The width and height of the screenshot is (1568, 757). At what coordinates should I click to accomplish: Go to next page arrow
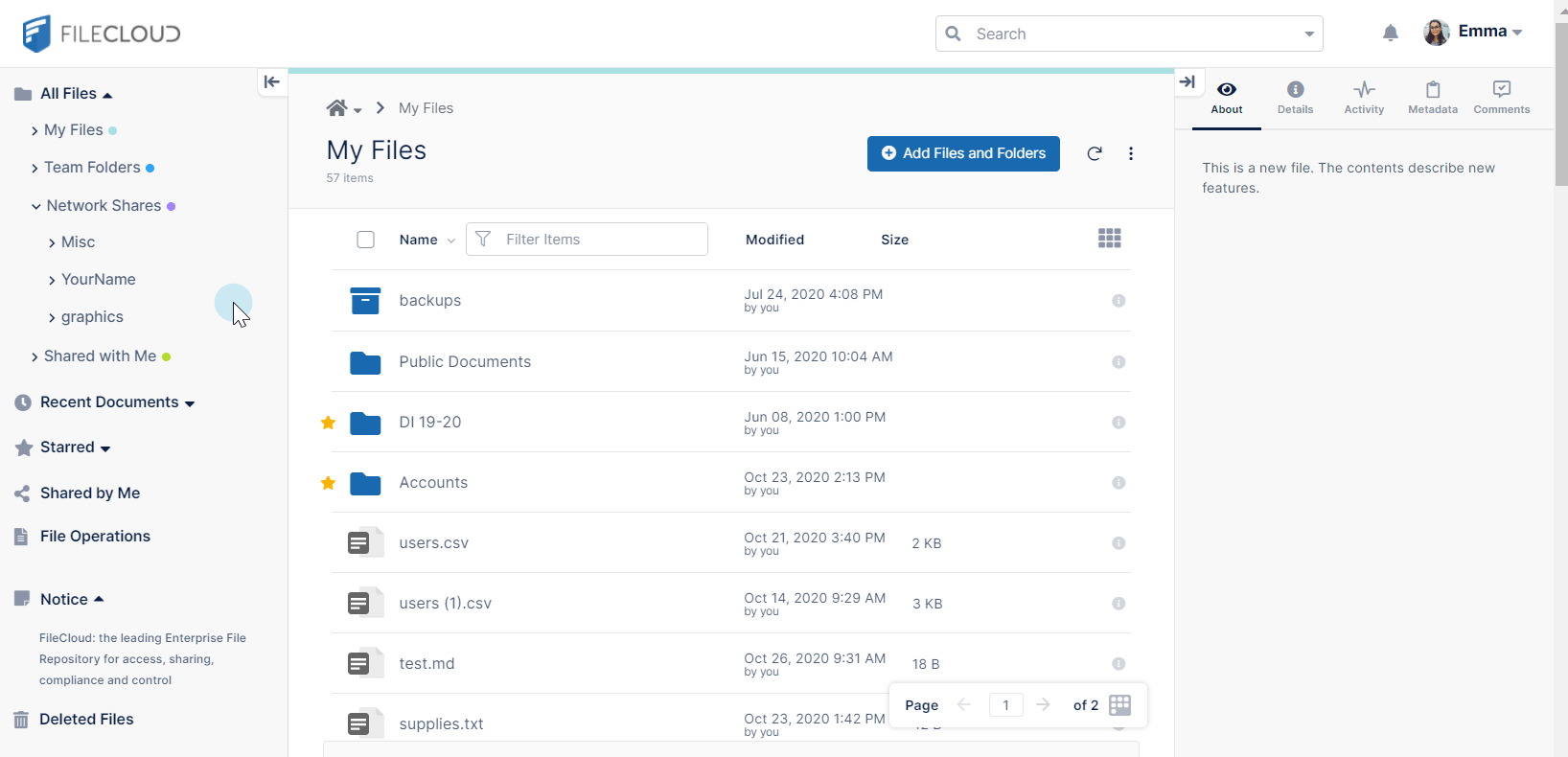[1044, 705]
